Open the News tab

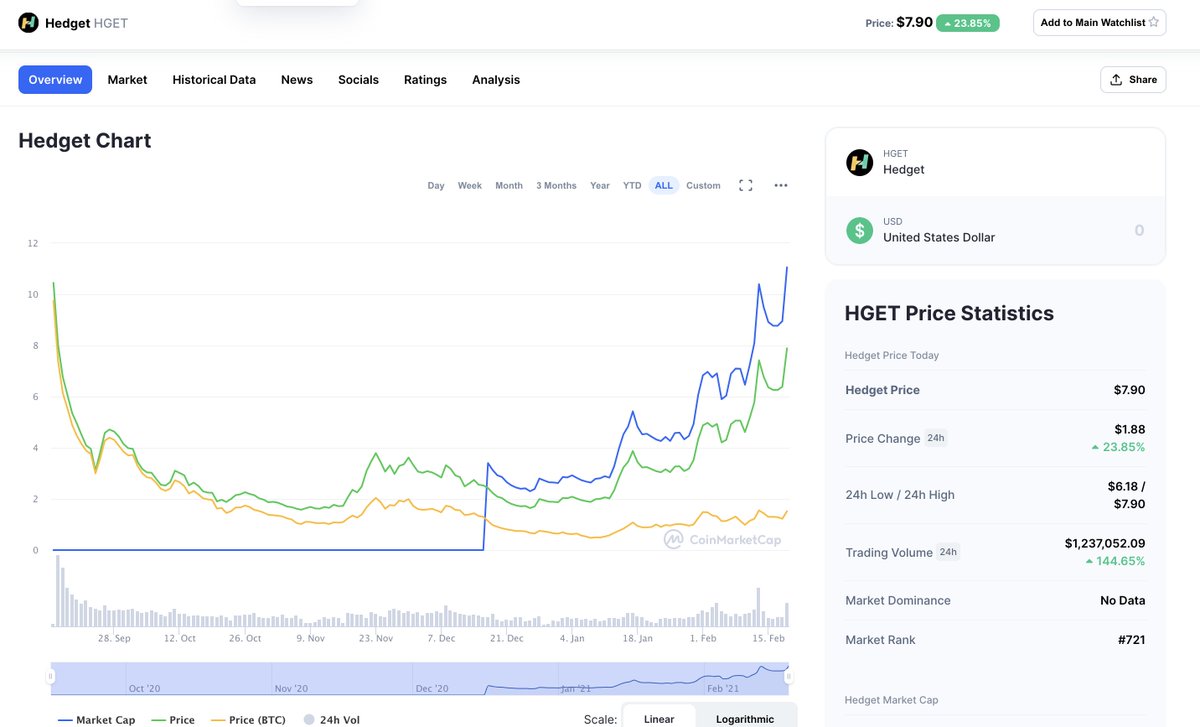pos(297,80)
